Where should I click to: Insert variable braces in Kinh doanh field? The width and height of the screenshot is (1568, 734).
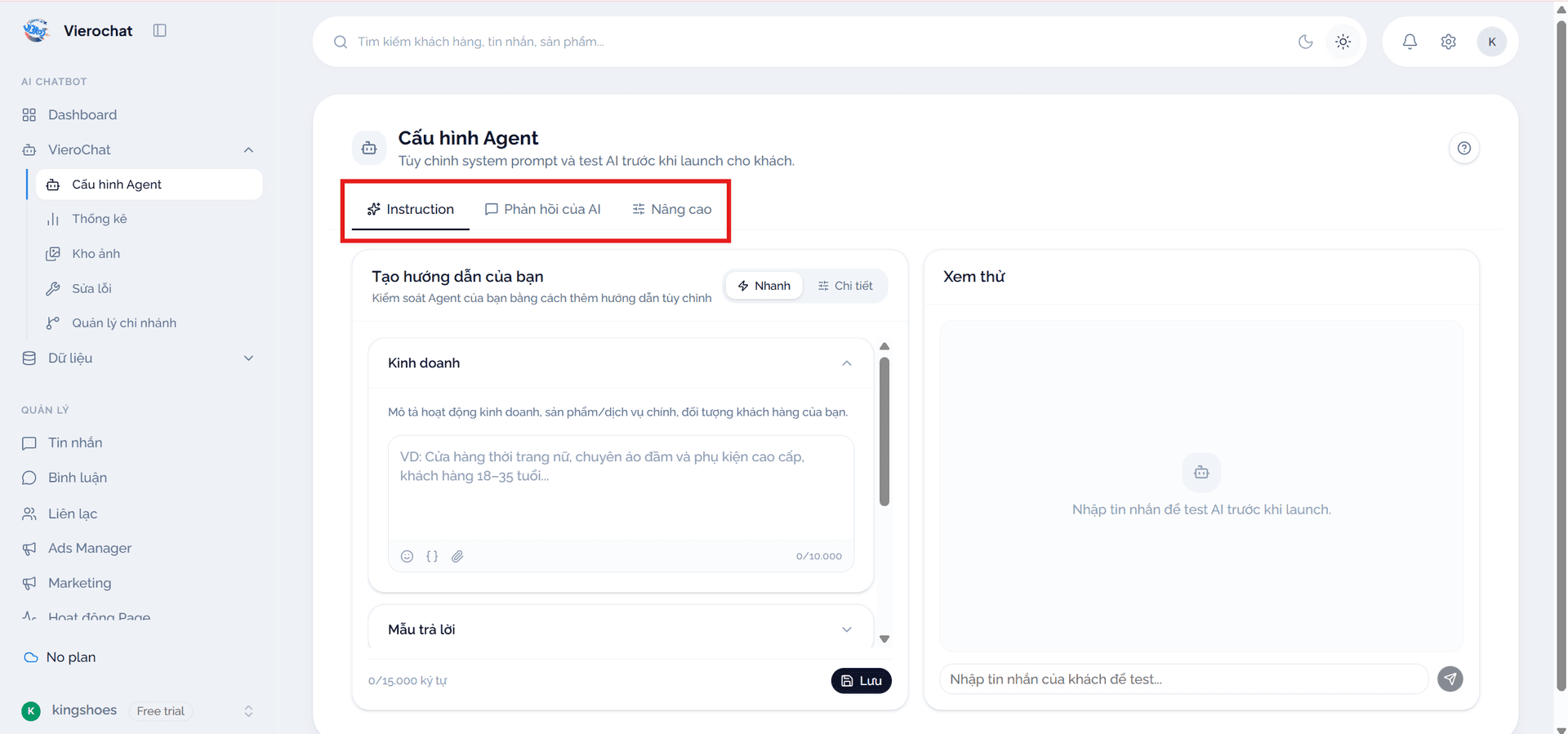point(432,556)
